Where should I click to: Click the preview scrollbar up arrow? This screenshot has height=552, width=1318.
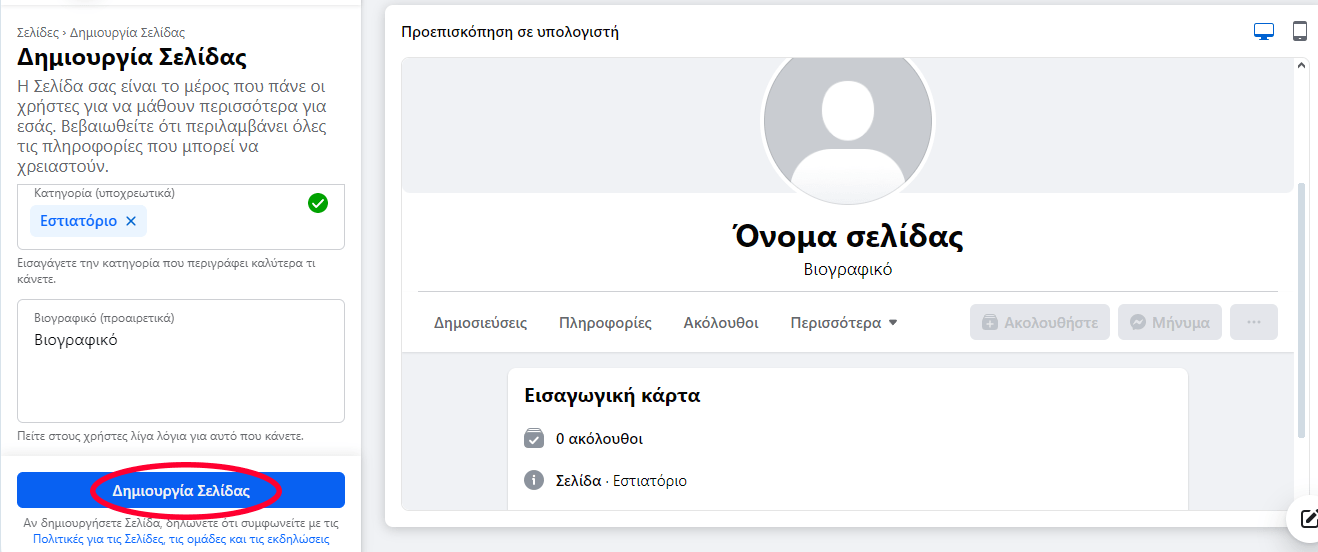click(x=1301, y=65)
